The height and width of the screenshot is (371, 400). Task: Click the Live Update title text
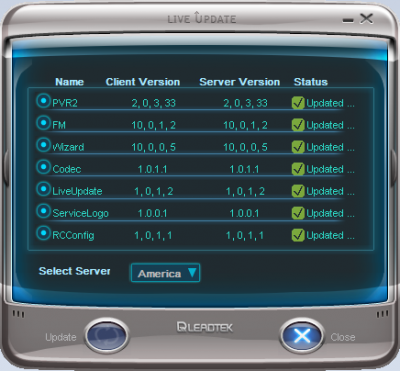point(202,18)
